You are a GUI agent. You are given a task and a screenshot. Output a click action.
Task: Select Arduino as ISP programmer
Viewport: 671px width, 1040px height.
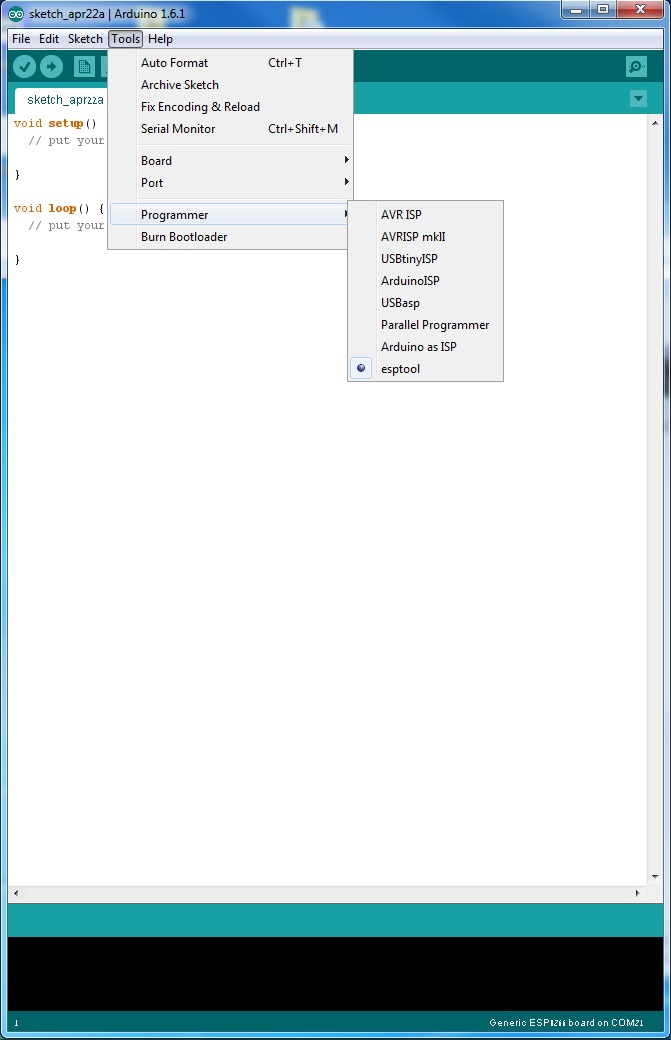click(x=426, y=347)
